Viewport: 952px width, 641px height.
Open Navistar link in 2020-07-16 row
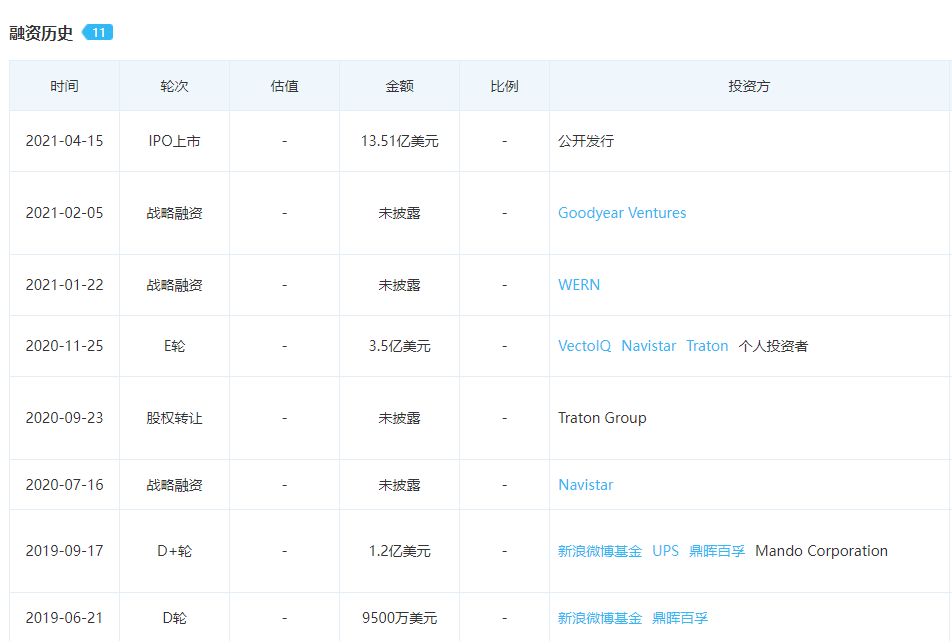point(585,485)
